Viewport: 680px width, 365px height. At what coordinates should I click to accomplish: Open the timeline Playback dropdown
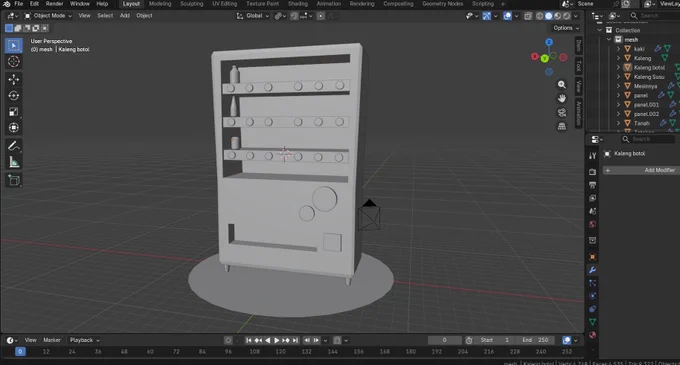point(85,340)
